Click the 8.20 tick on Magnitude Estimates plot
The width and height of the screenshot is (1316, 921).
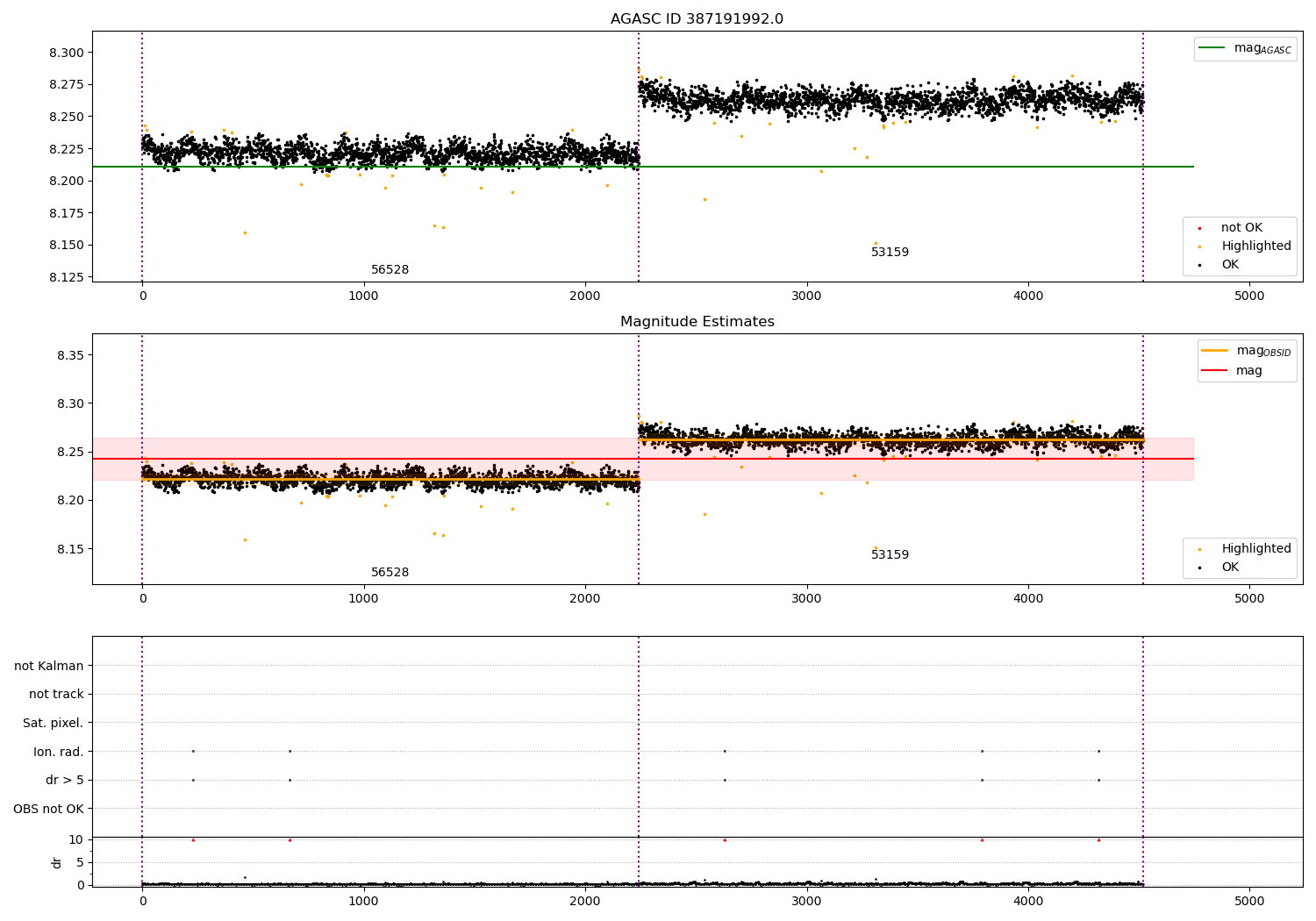tap(70, 500)
